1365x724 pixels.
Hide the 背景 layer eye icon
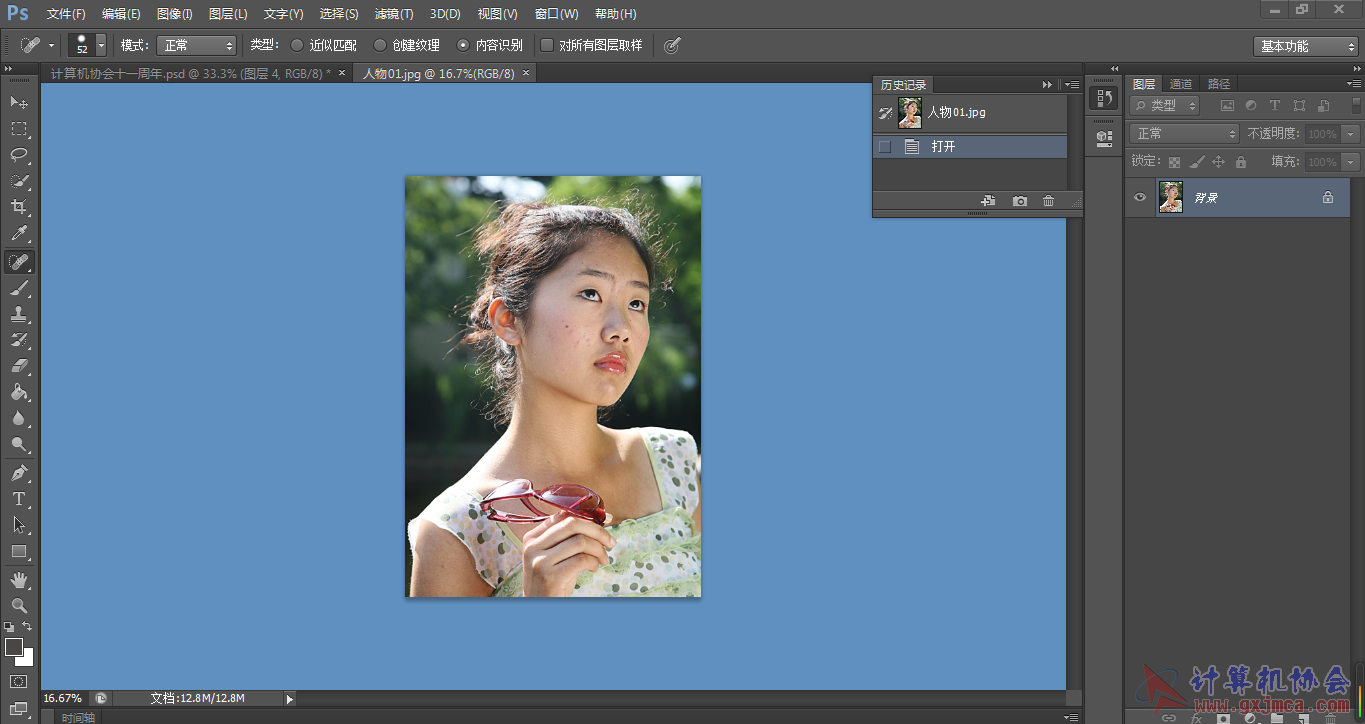(x=1139, y=197)
